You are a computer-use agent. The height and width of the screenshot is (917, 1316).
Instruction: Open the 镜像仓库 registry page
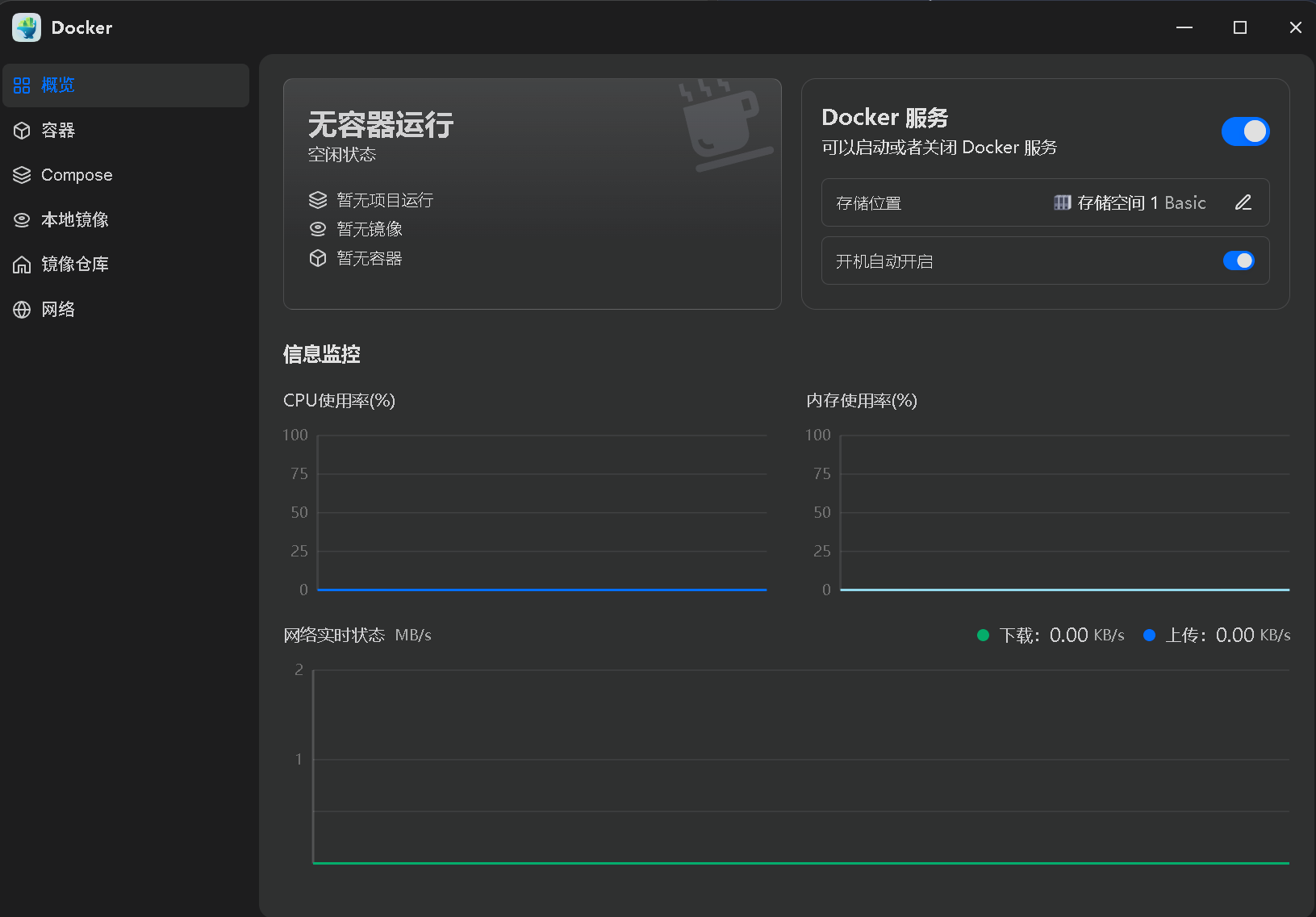(126, 265)
